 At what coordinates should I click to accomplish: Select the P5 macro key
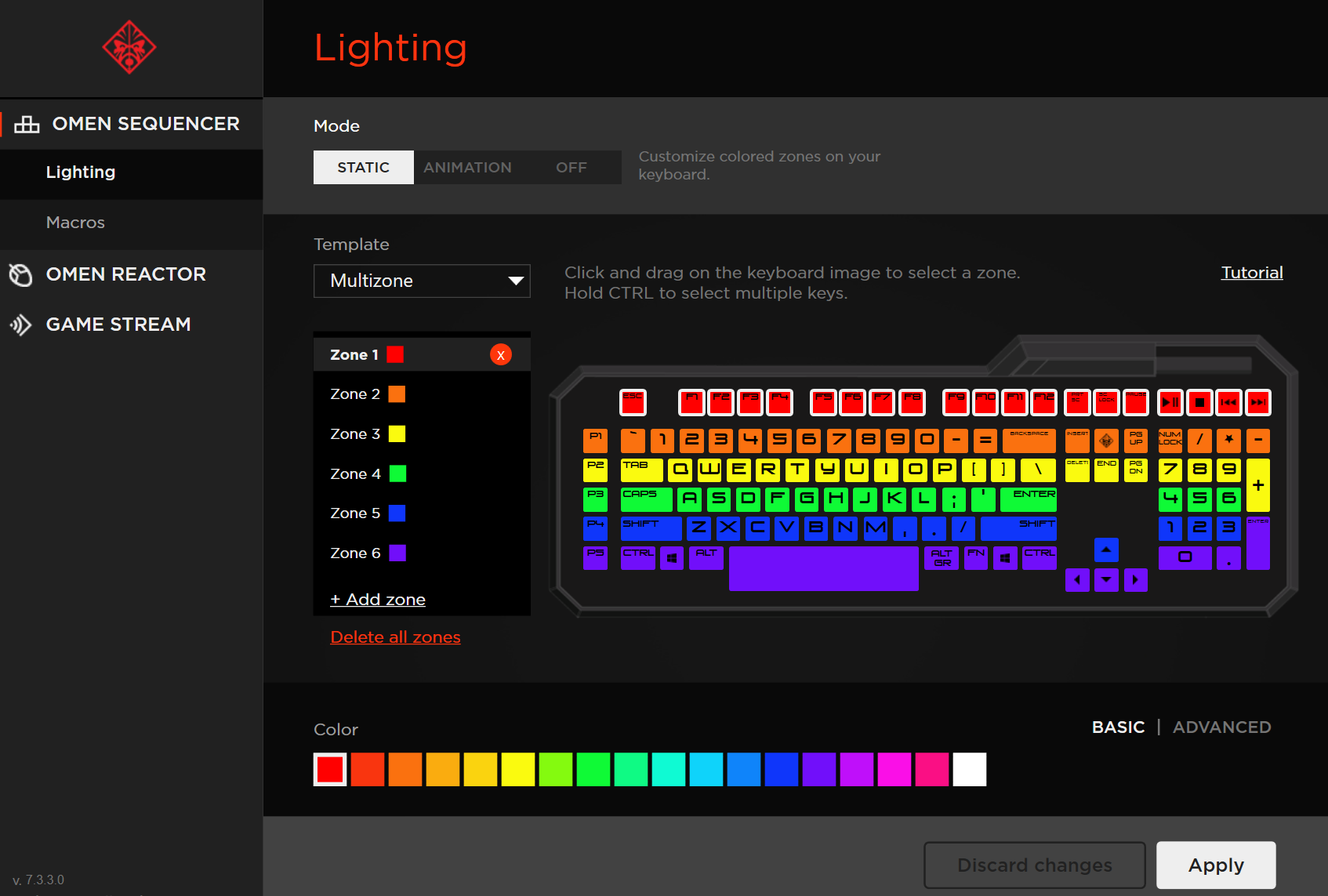tap(596, 558)
